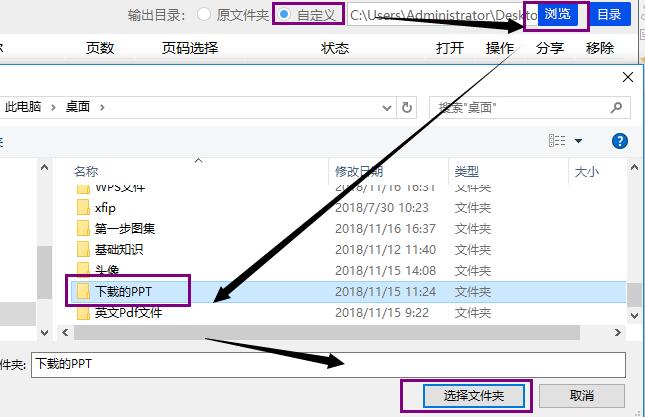Select the xfip folder row
Image resolution: width=645 pixels, height=417 pixels.
(348, 208)
